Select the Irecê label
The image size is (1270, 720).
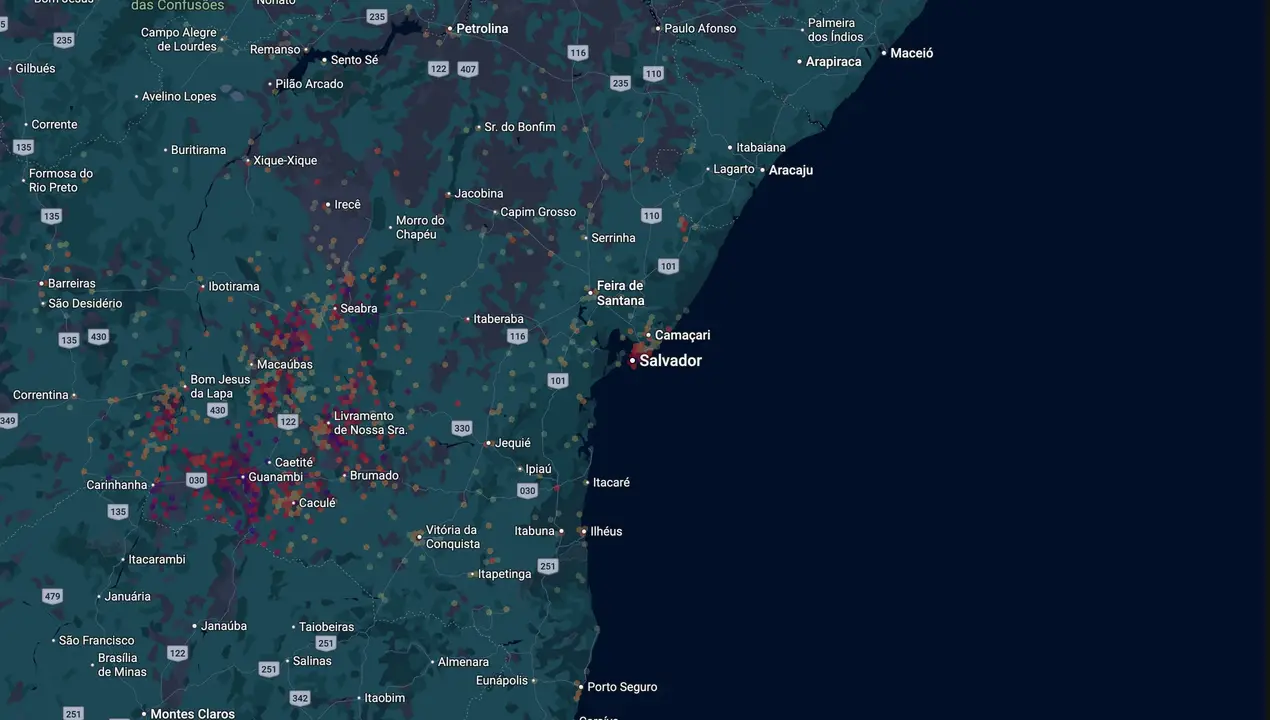pyautogui.click(x=347, y=205)
